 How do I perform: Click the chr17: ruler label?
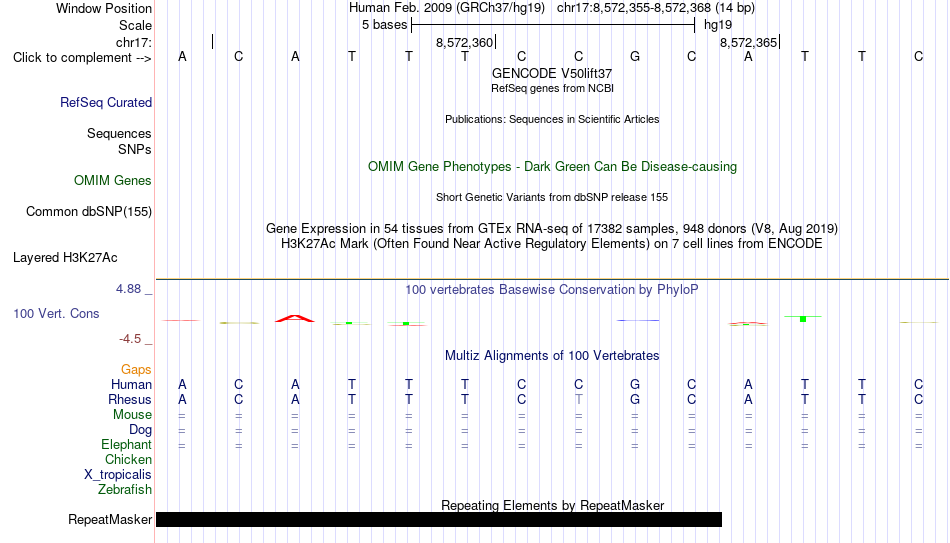pyautogui.click(x=134, y=42)
